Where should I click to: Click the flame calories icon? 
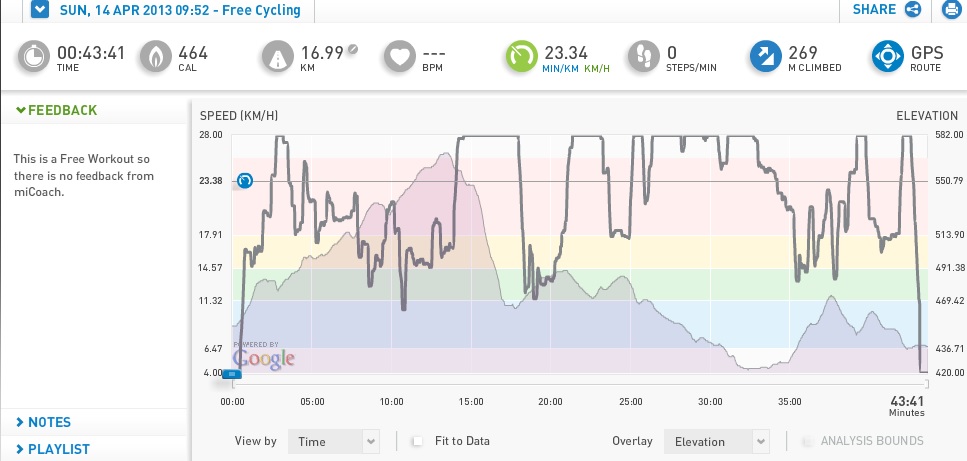click(x=155, y=57)
